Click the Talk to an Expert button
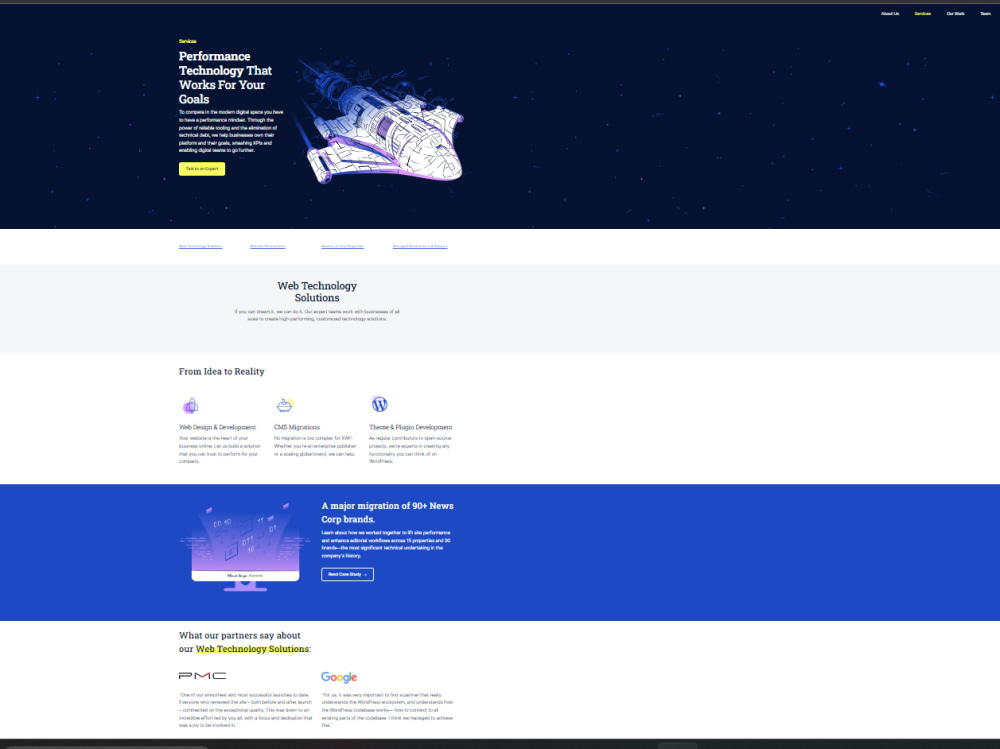Viewport: 1000px width, 749px height. (201, 168)
